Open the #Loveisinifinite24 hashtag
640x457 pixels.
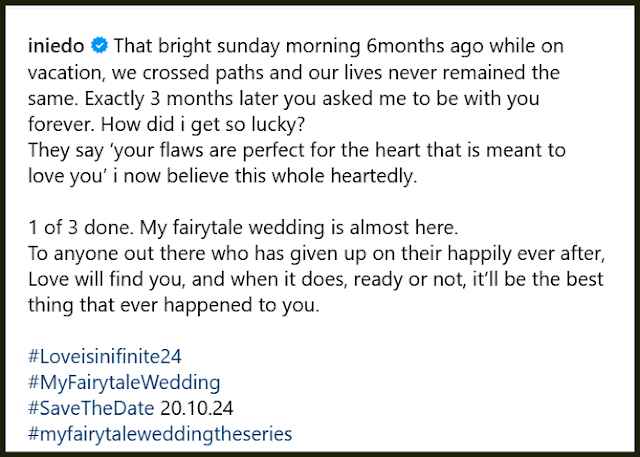[x=105, y=356]
